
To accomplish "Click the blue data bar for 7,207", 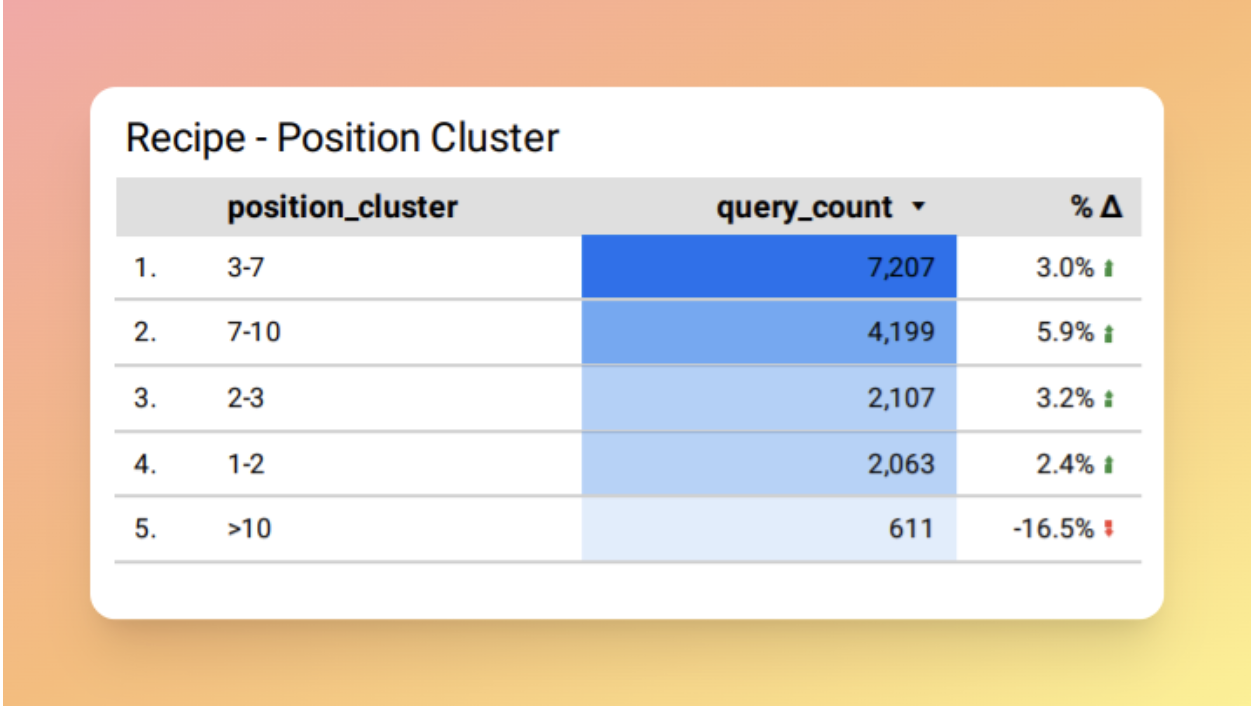I will pos(770,262).
